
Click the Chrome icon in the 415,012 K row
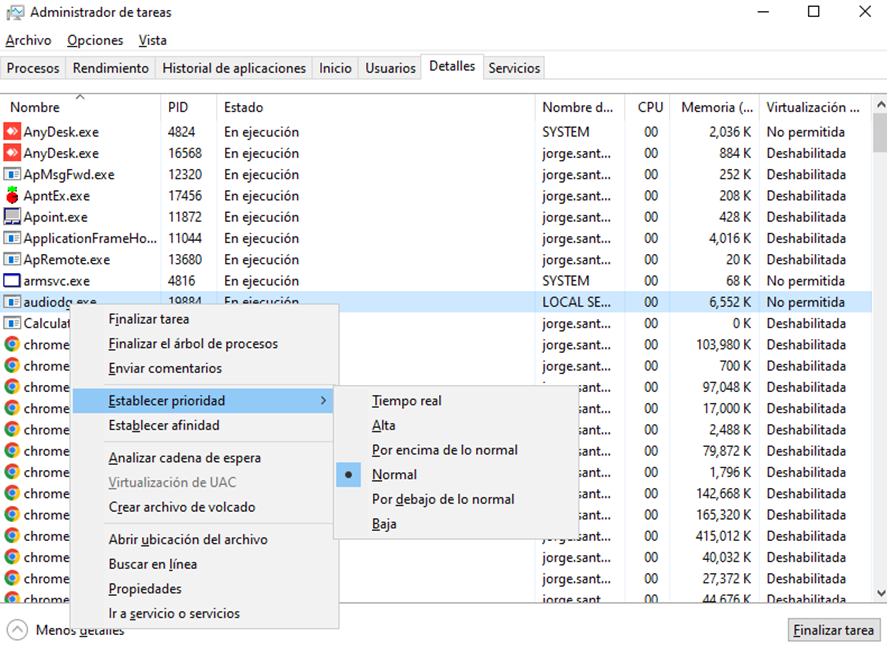(12, 536)
